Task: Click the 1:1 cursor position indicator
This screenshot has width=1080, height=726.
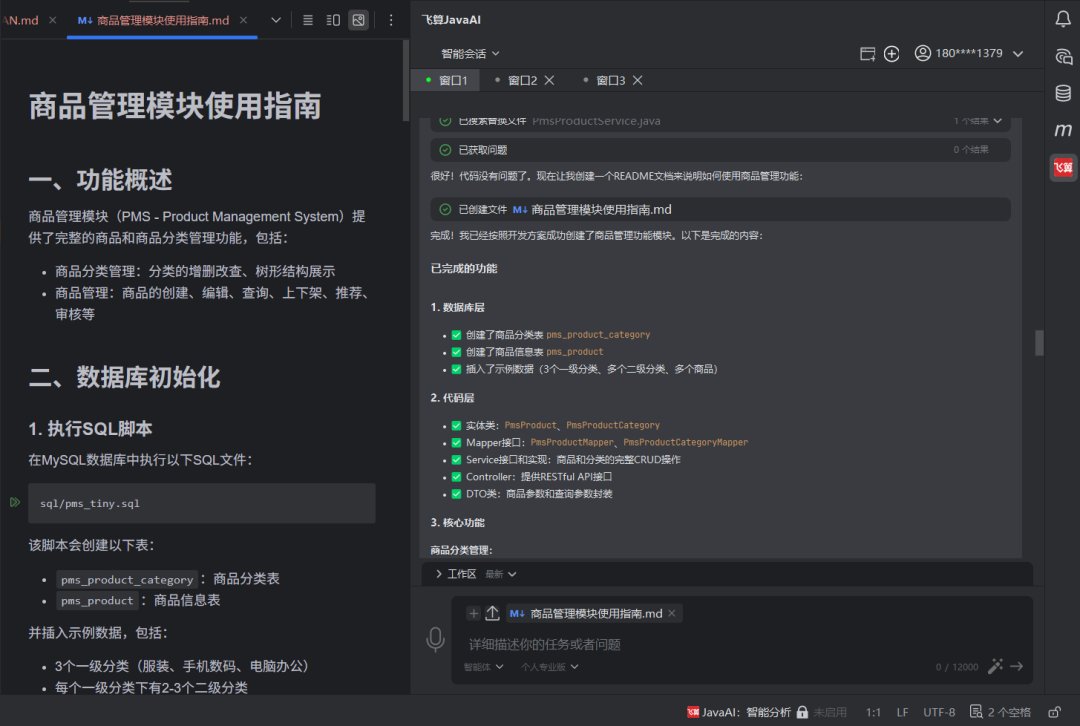Action: point(873,712)
